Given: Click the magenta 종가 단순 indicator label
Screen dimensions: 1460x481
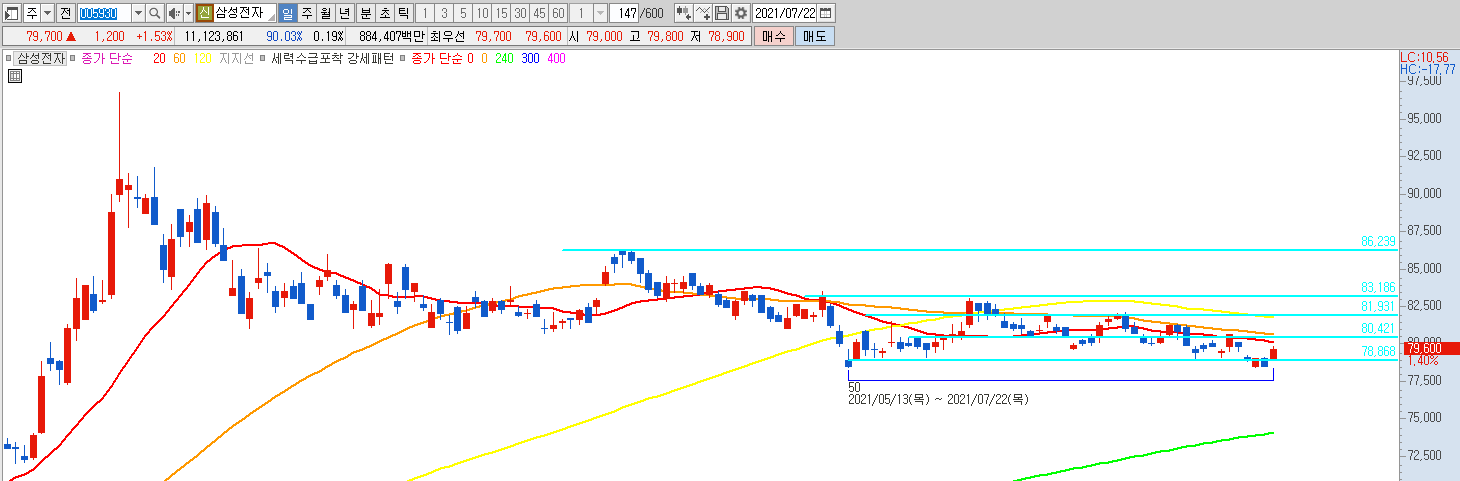Looking at the screenshot, I should 107,59.
